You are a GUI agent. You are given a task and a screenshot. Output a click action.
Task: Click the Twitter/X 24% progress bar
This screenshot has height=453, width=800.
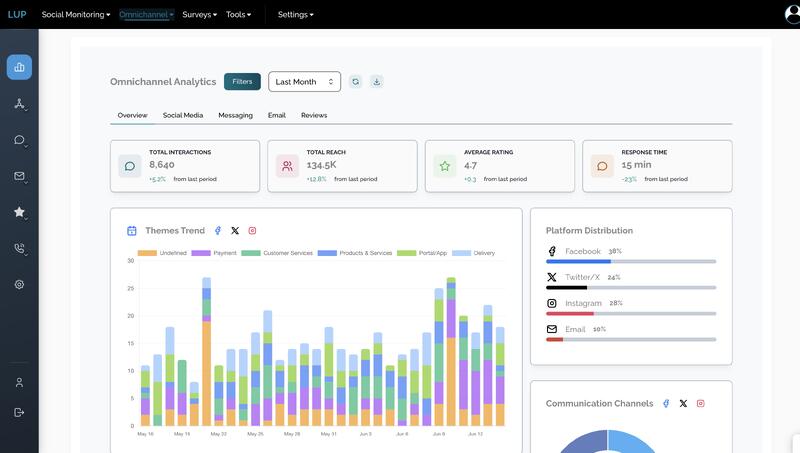631,287
